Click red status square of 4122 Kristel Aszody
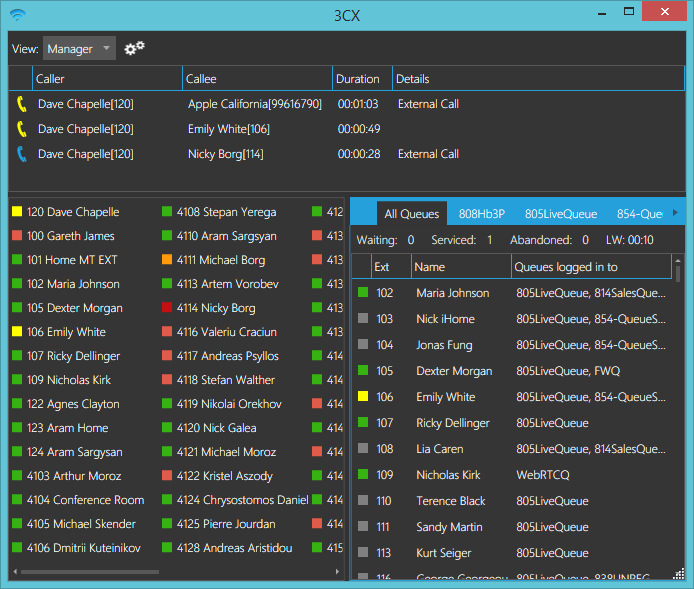Image resolution: width=694 pixels, height=589 pixels. pyautogui.click(x=167, y=475)
